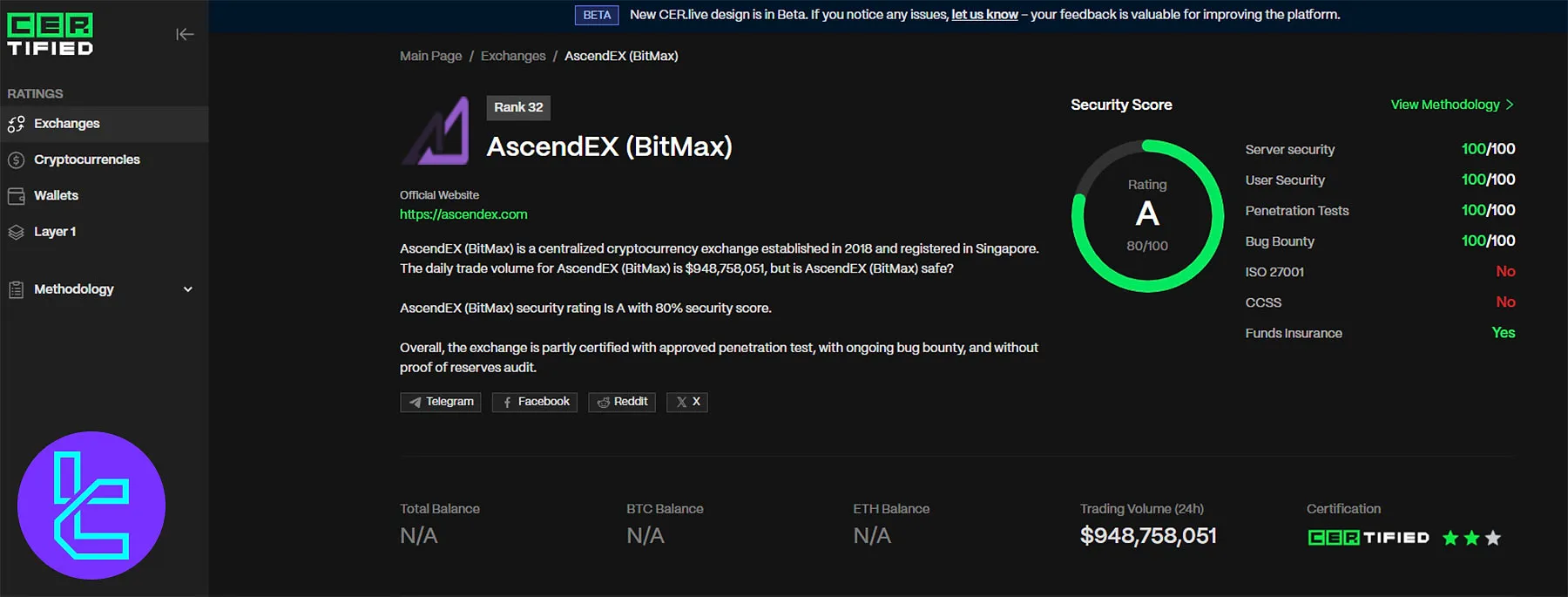Click the CCSS label
The image size is (1568, 597).
coord(1263,302)
